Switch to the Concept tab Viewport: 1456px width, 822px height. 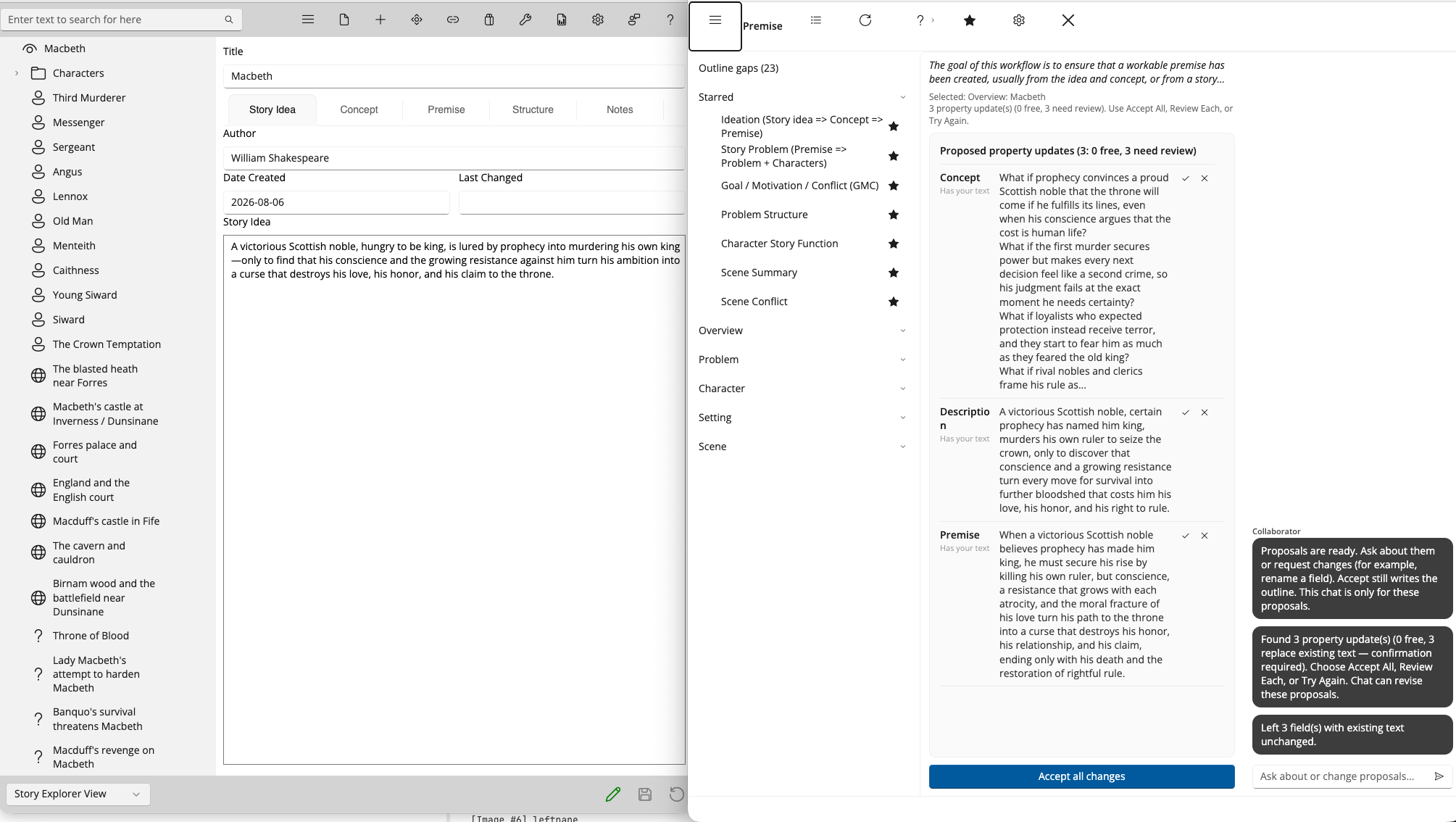(359, 109)
